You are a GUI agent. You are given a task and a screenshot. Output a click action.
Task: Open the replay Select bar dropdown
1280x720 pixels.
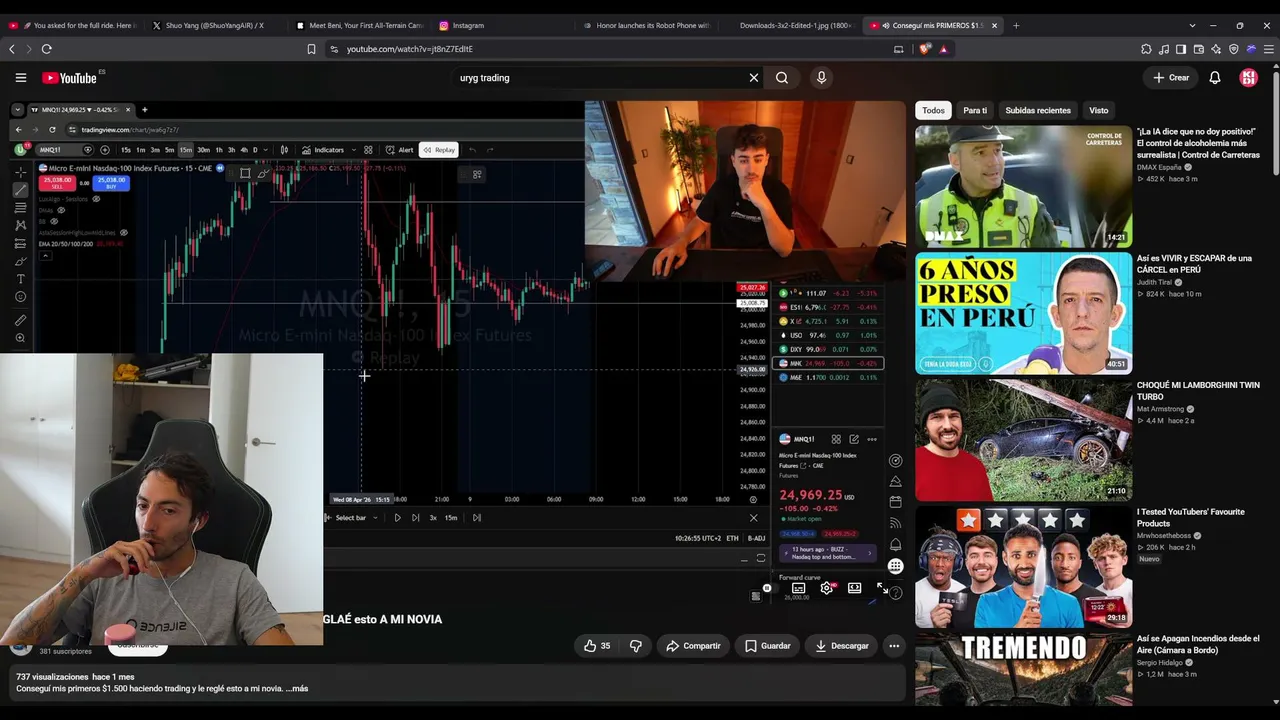[350, 518]
